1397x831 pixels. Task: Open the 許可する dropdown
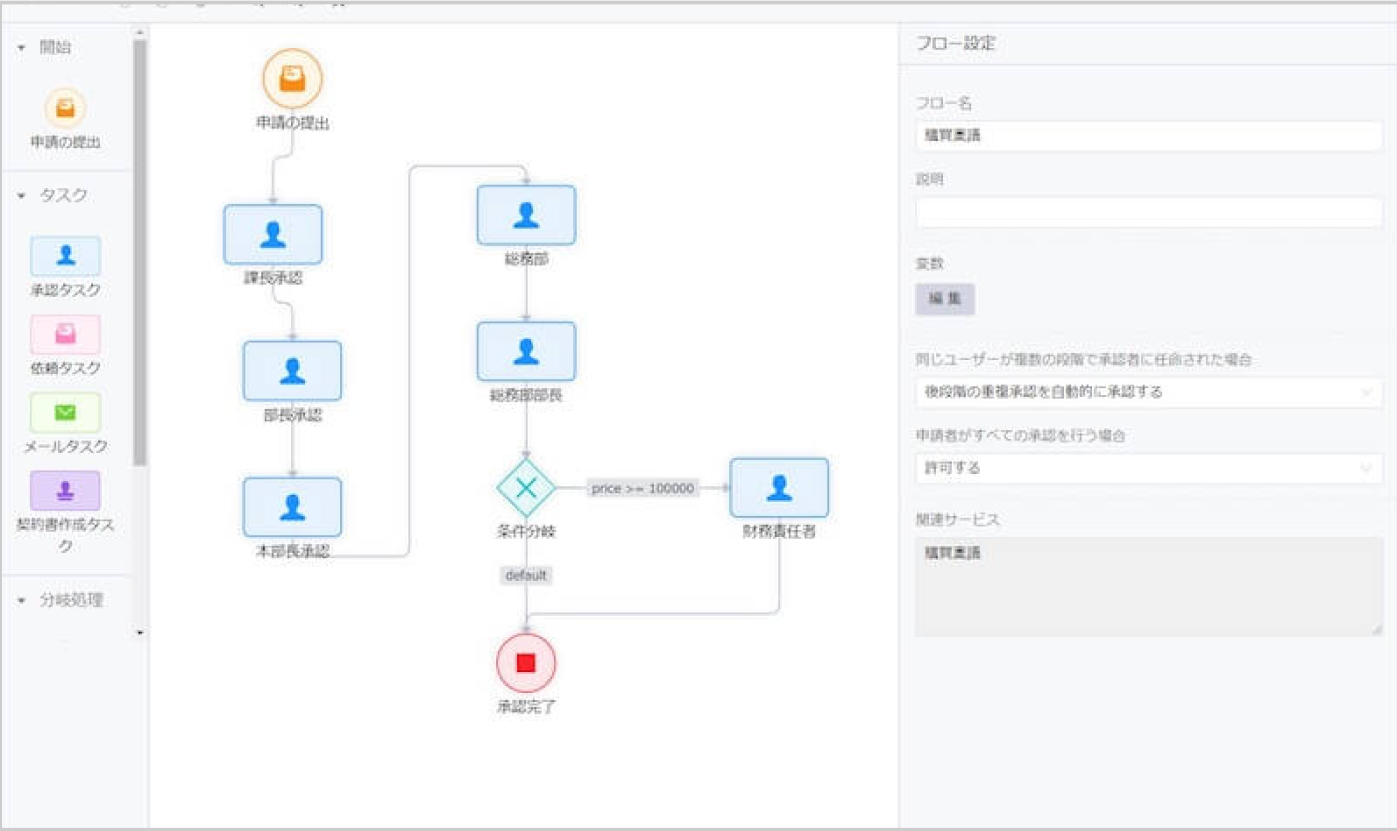1147,467
